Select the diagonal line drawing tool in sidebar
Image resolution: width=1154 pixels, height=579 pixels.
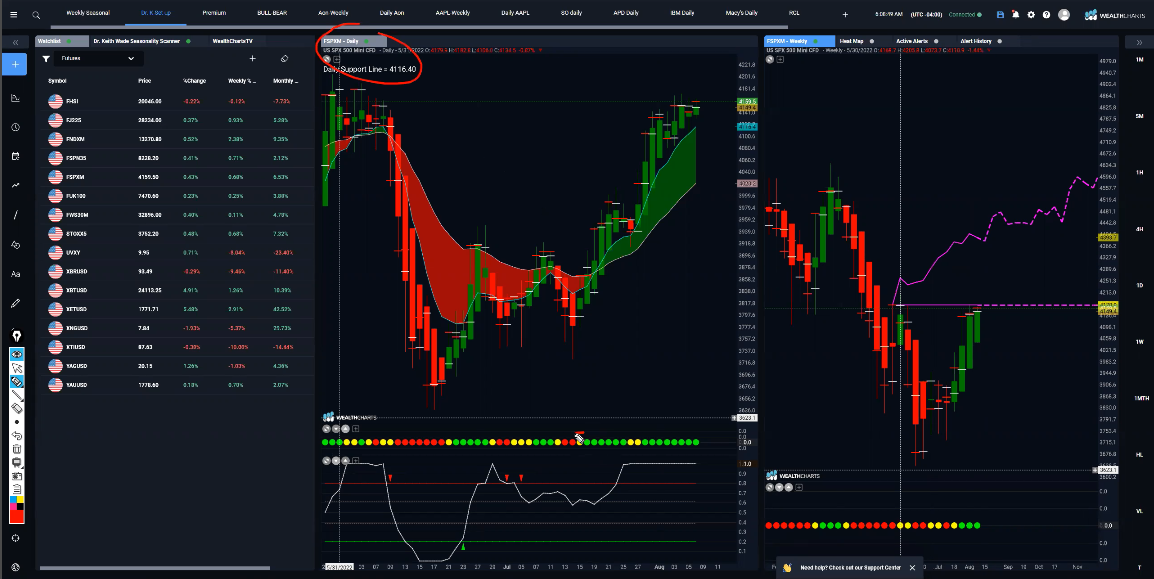(x=15, y=215)
